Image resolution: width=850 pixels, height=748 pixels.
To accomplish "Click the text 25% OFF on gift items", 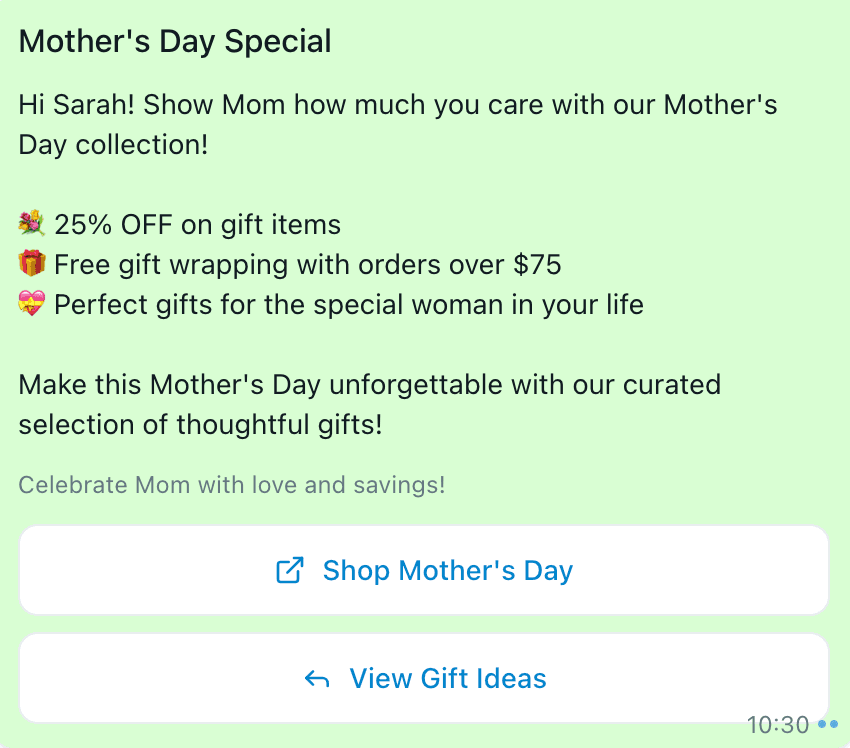I will 198,224.
